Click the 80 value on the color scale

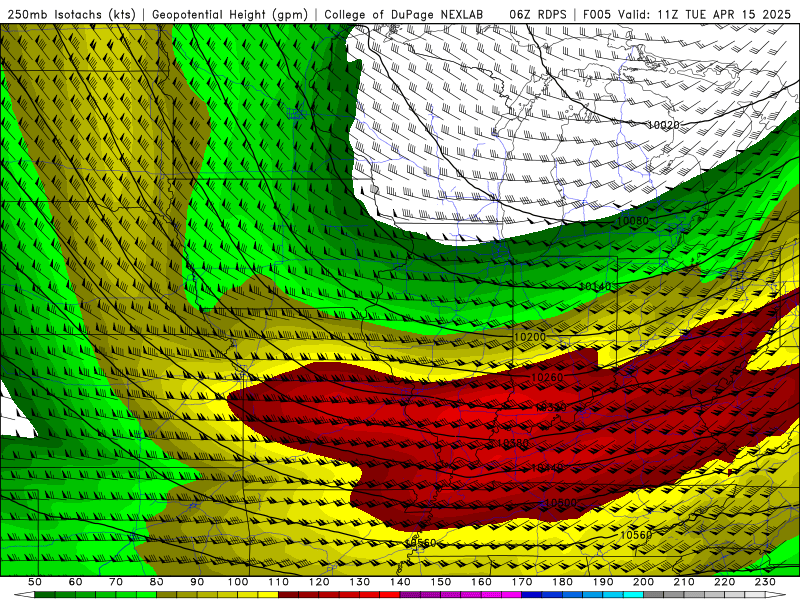click(157, 582)
